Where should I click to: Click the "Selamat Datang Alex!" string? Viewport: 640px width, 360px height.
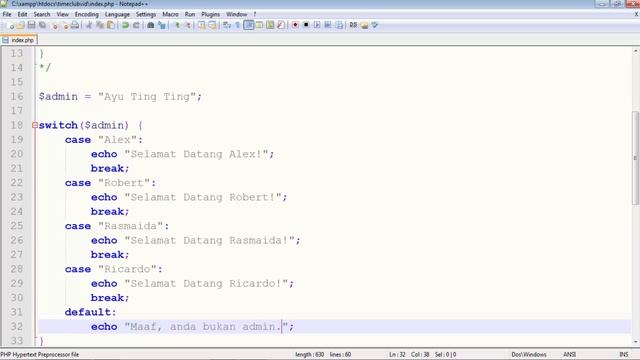point(196,154)
